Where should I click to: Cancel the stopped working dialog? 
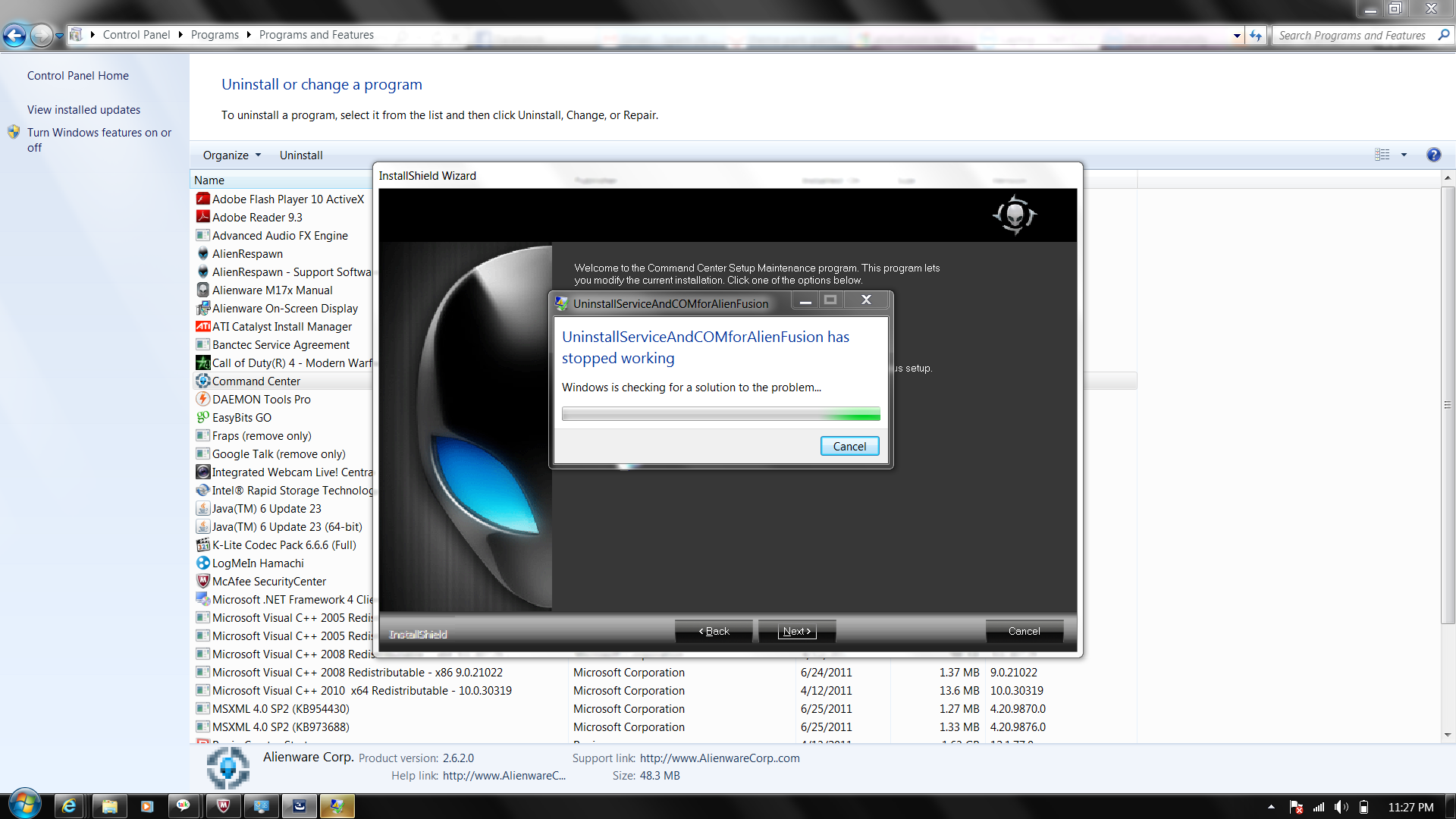pyautogui.click(x=849, y=446)
